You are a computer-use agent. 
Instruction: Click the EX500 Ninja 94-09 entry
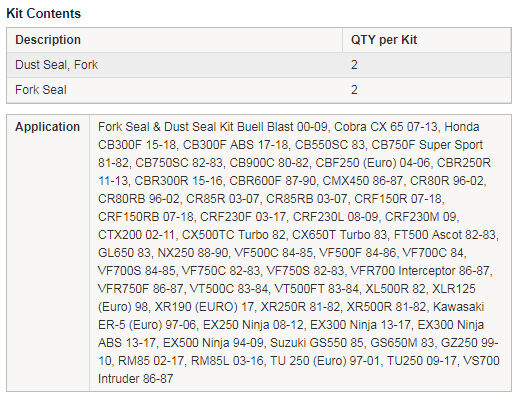[x=213, y=343]
